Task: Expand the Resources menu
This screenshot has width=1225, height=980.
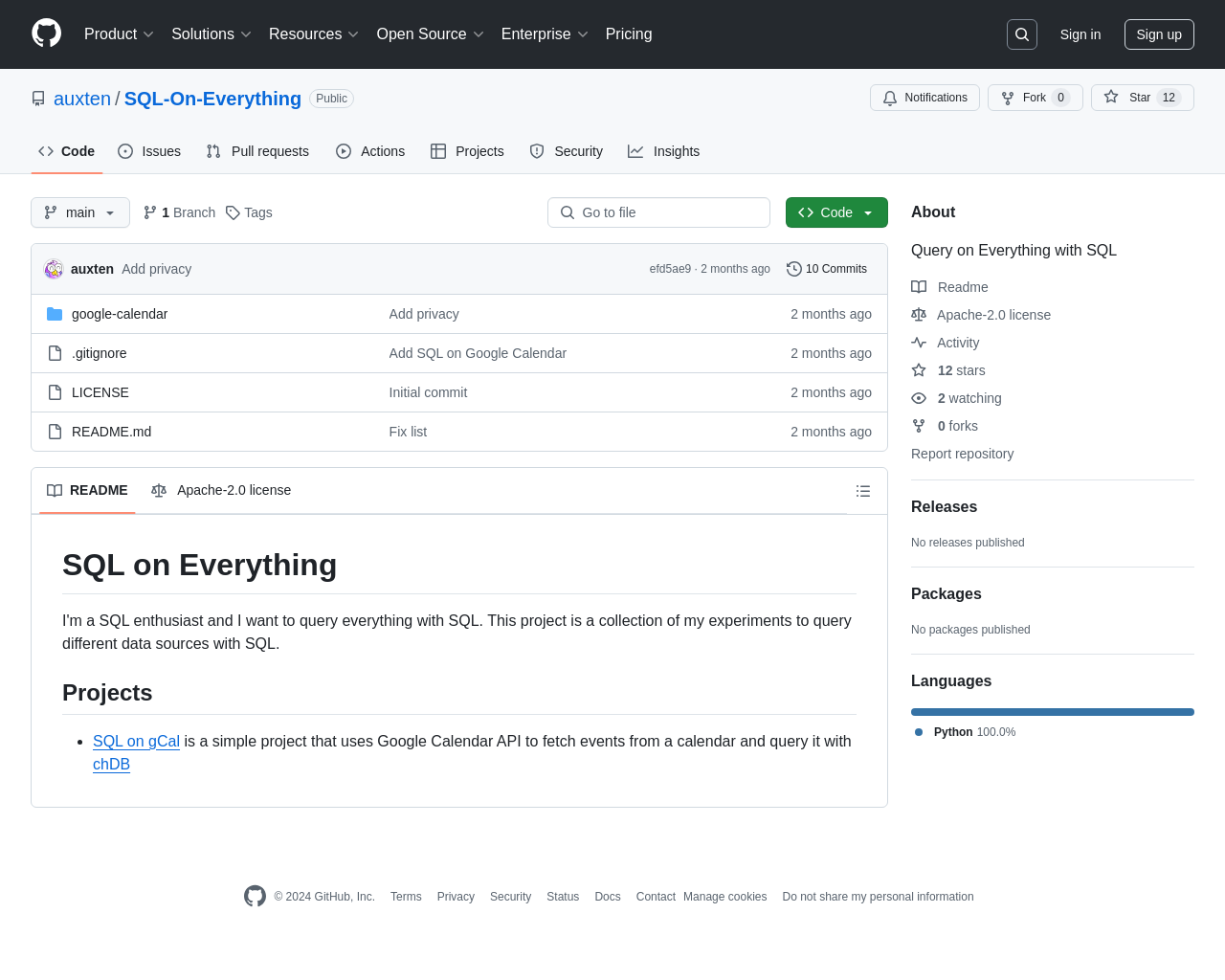Action: (x=314, y=34)
